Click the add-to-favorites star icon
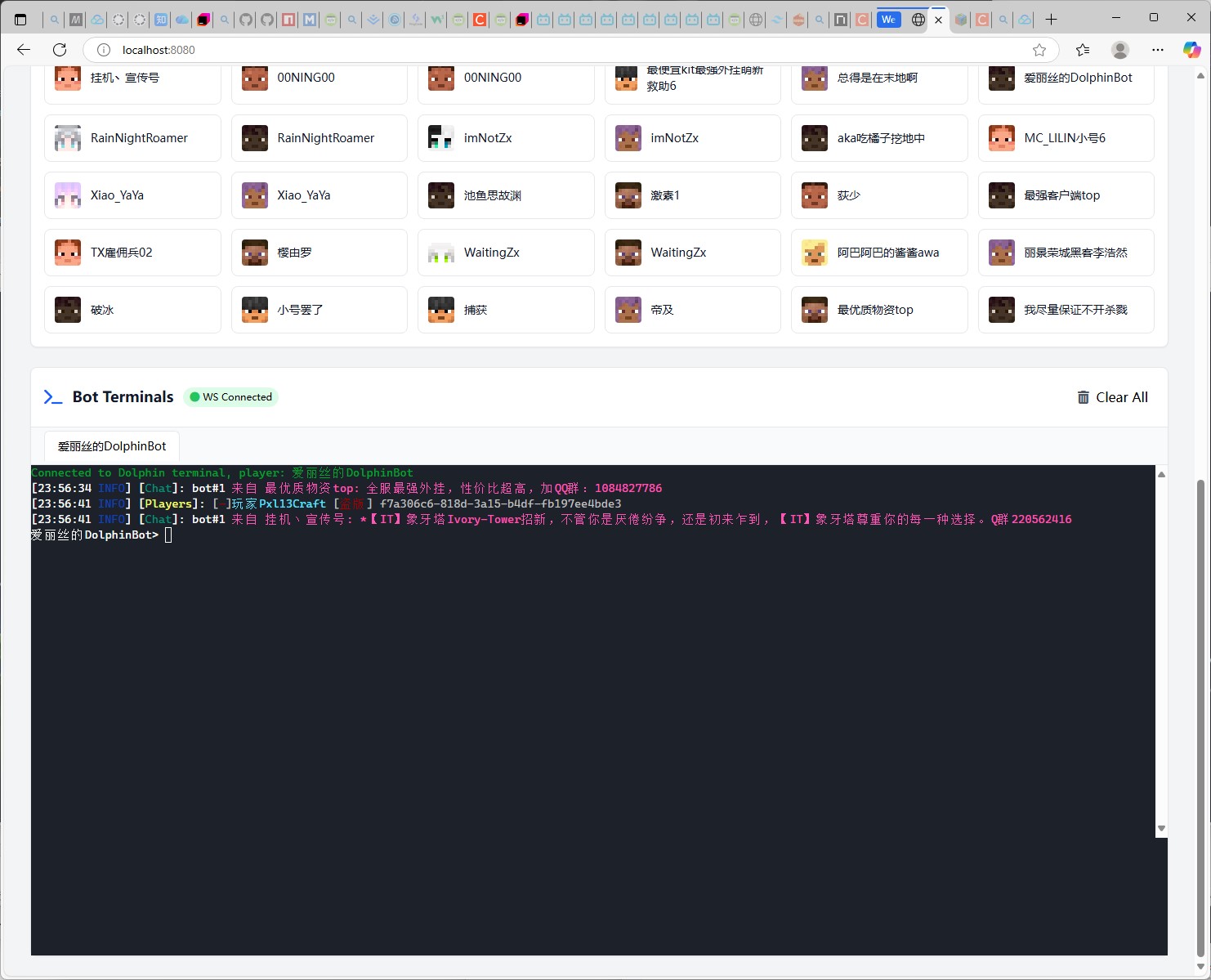Image resolution: width=1211 pixels, height=980 pixels. click(1039, 50)
